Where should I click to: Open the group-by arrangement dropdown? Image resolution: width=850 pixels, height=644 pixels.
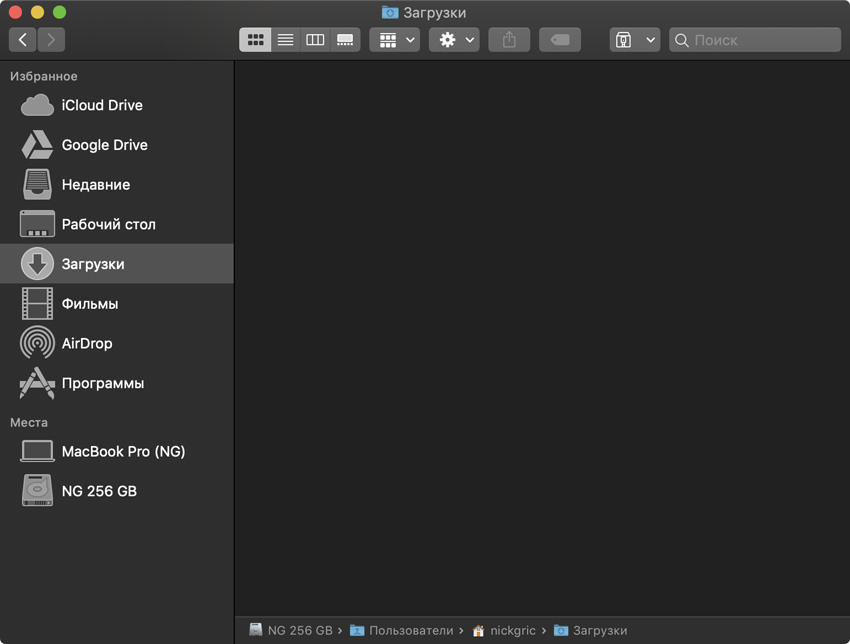pos(395,40)
